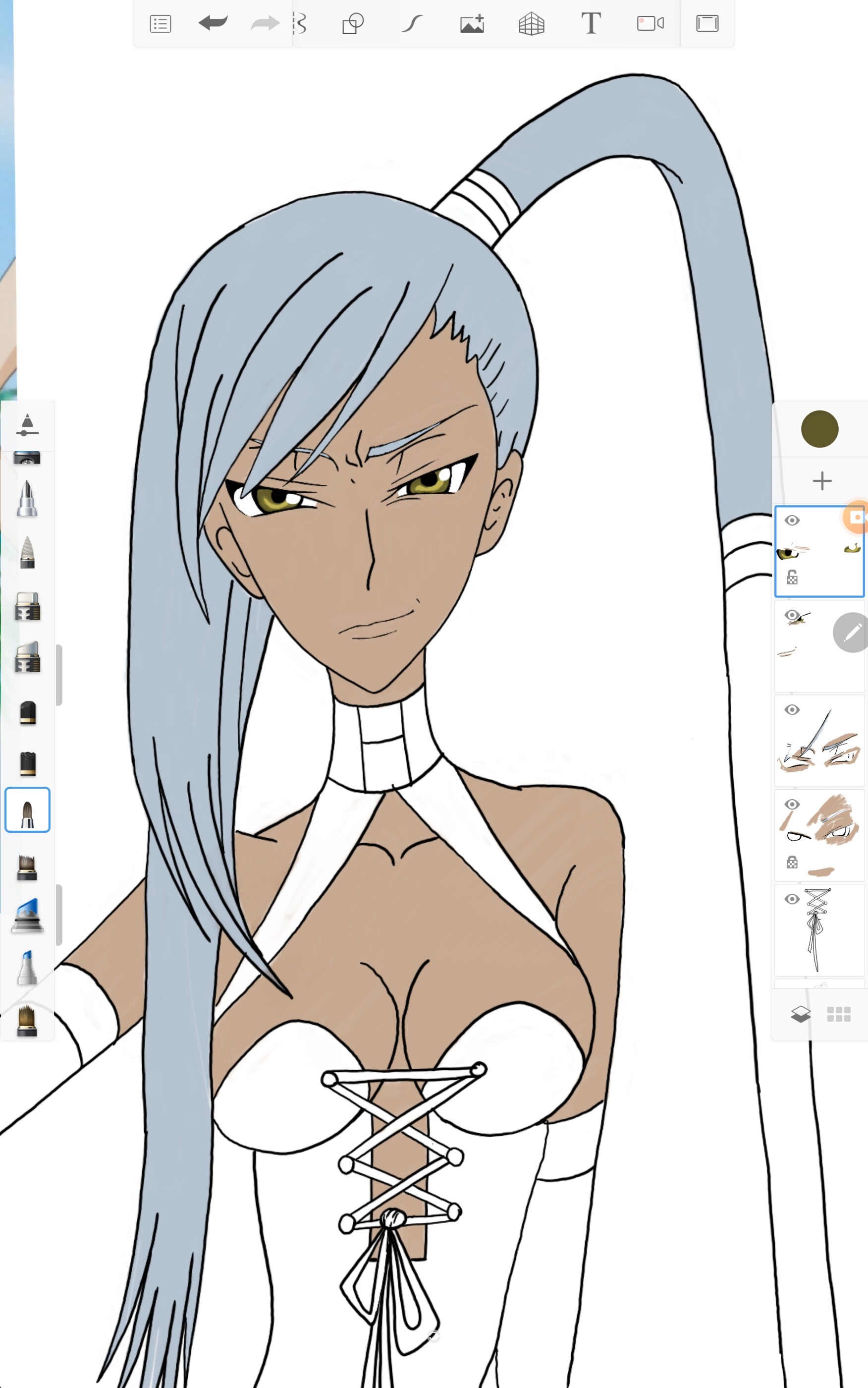Toggle full screen canvas mode
Screen dimensions: 868x1388
(707, 23)
